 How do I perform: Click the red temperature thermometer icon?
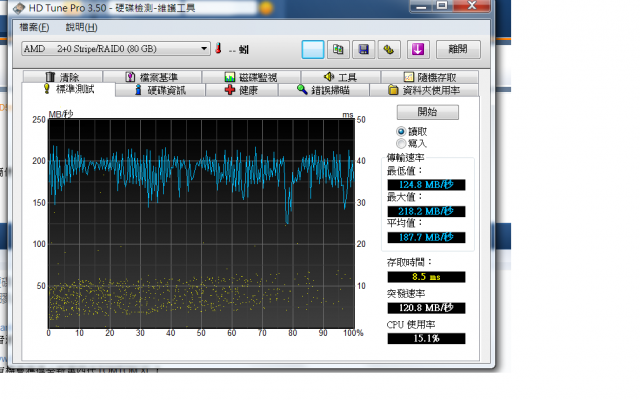click(218, 49)
